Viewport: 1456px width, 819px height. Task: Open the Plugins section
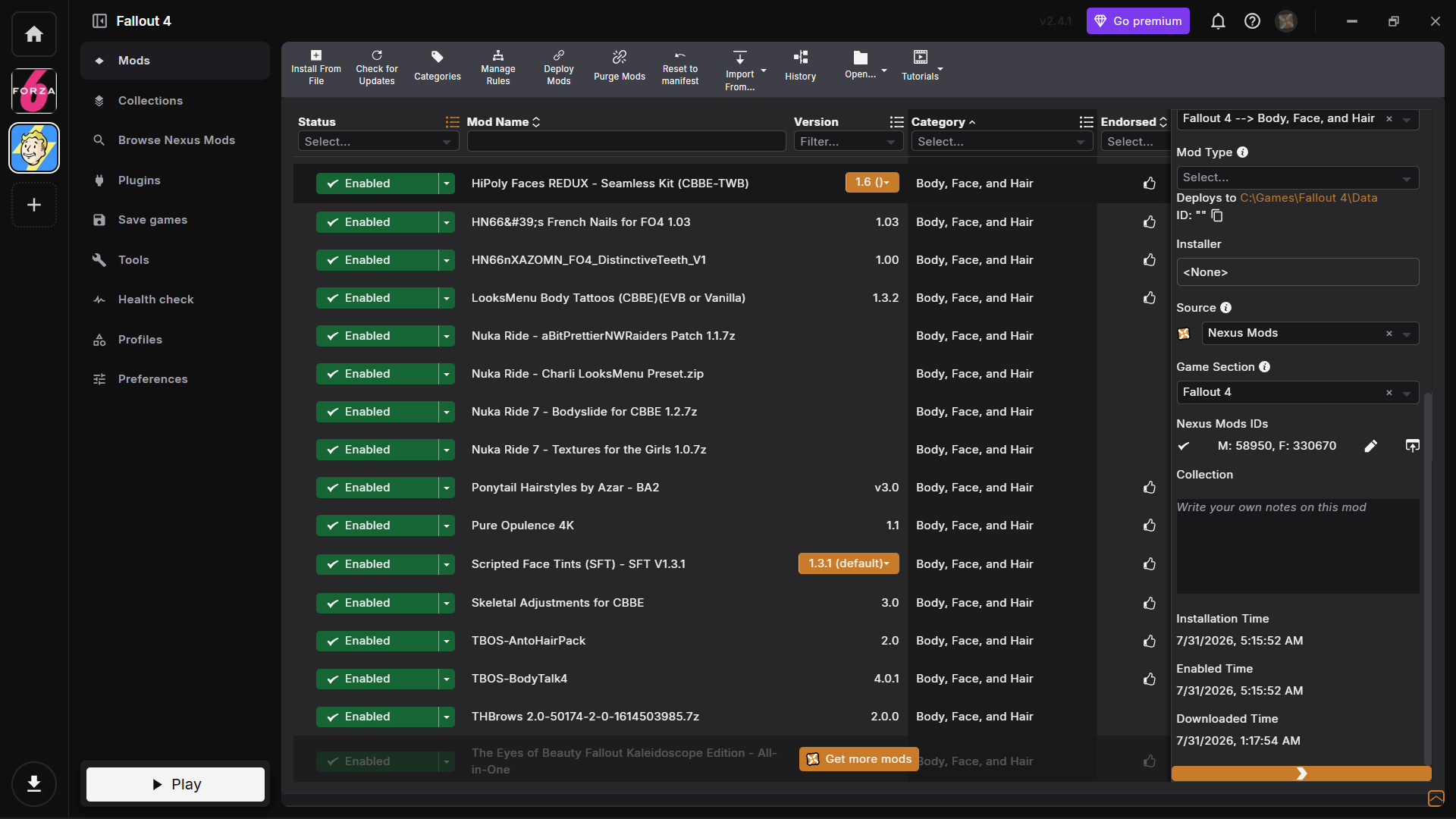tap(175, 180)
